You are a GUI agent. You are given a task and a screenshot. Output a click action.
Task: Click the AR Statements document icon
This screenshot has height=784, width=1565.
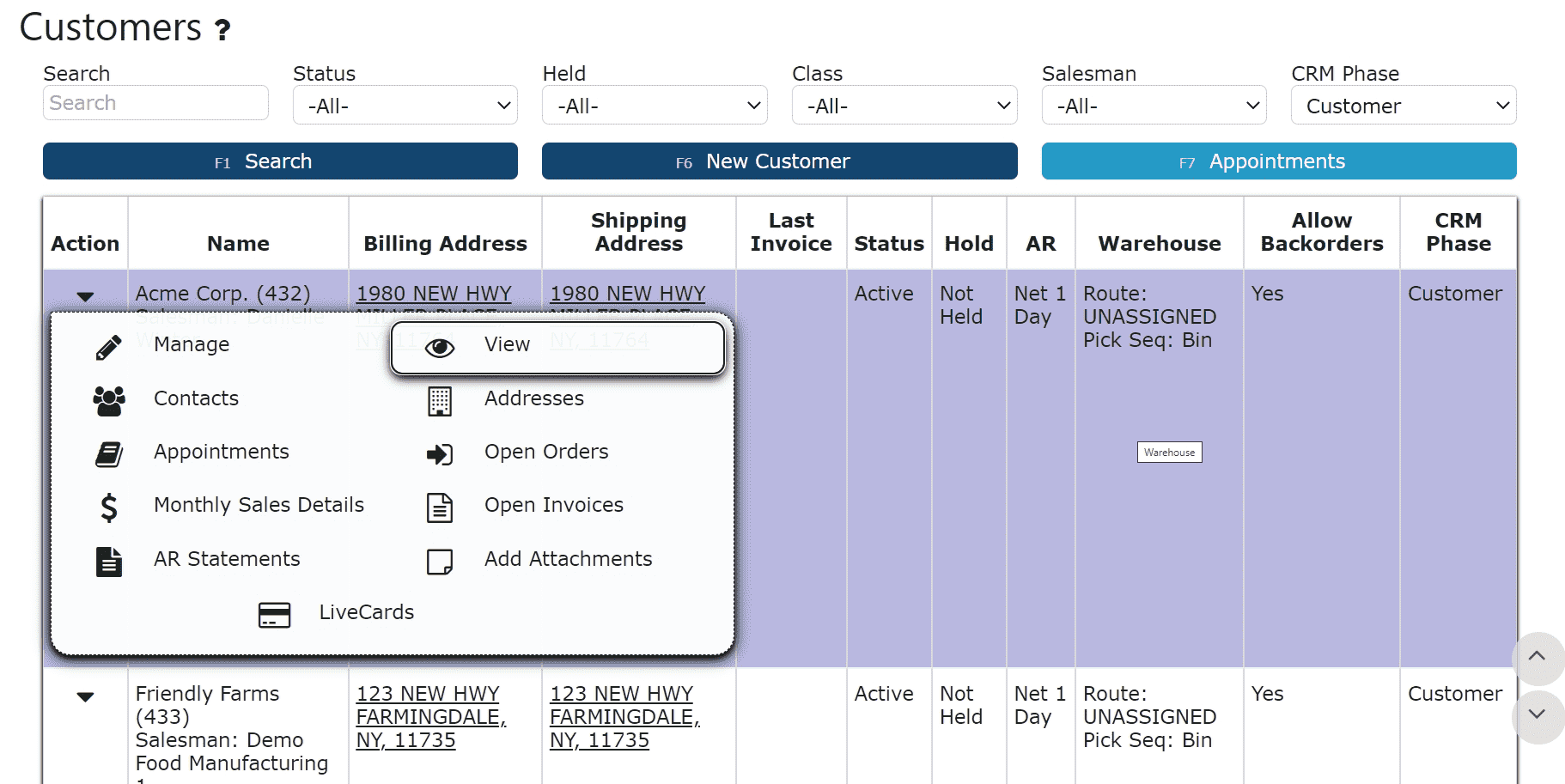[x=108, y=562]
